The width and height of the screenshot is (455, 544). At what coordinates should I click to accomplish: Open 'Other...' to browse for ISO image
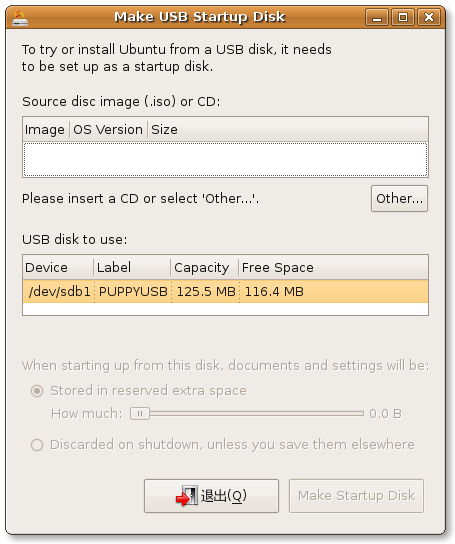(399, 198)
